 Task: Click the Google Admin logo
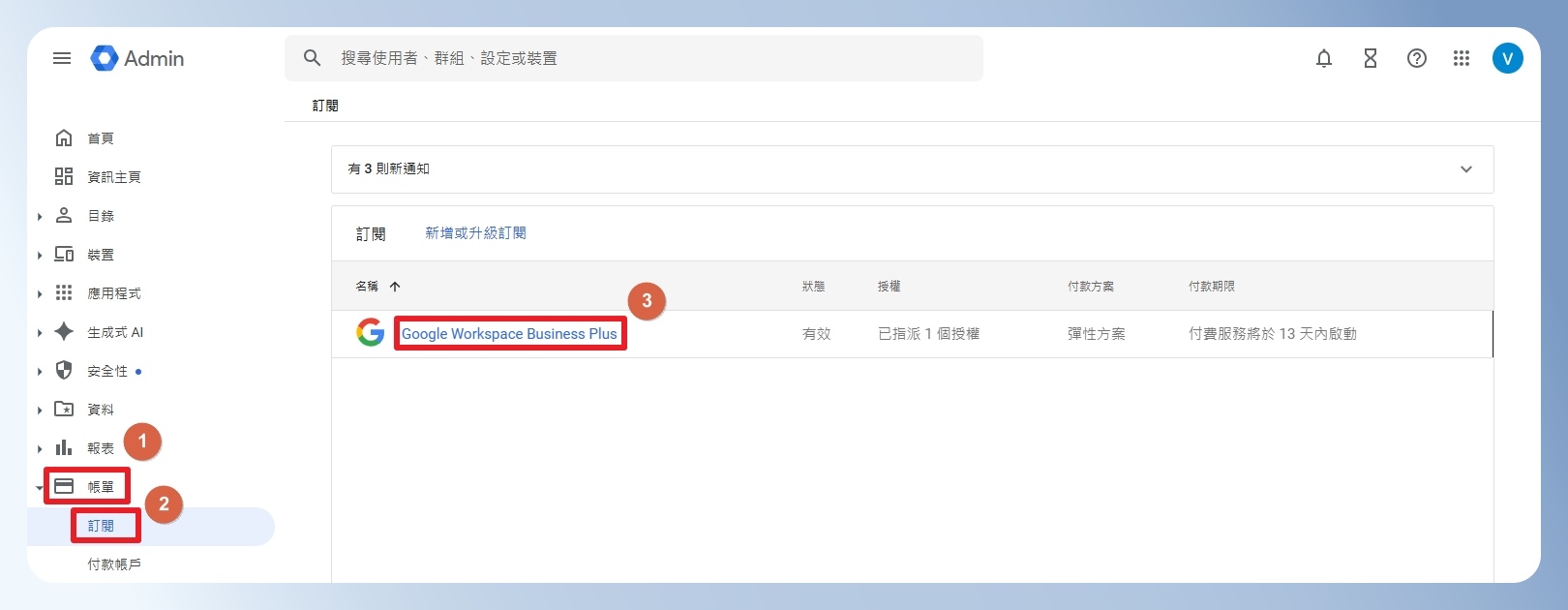(137, 58)
